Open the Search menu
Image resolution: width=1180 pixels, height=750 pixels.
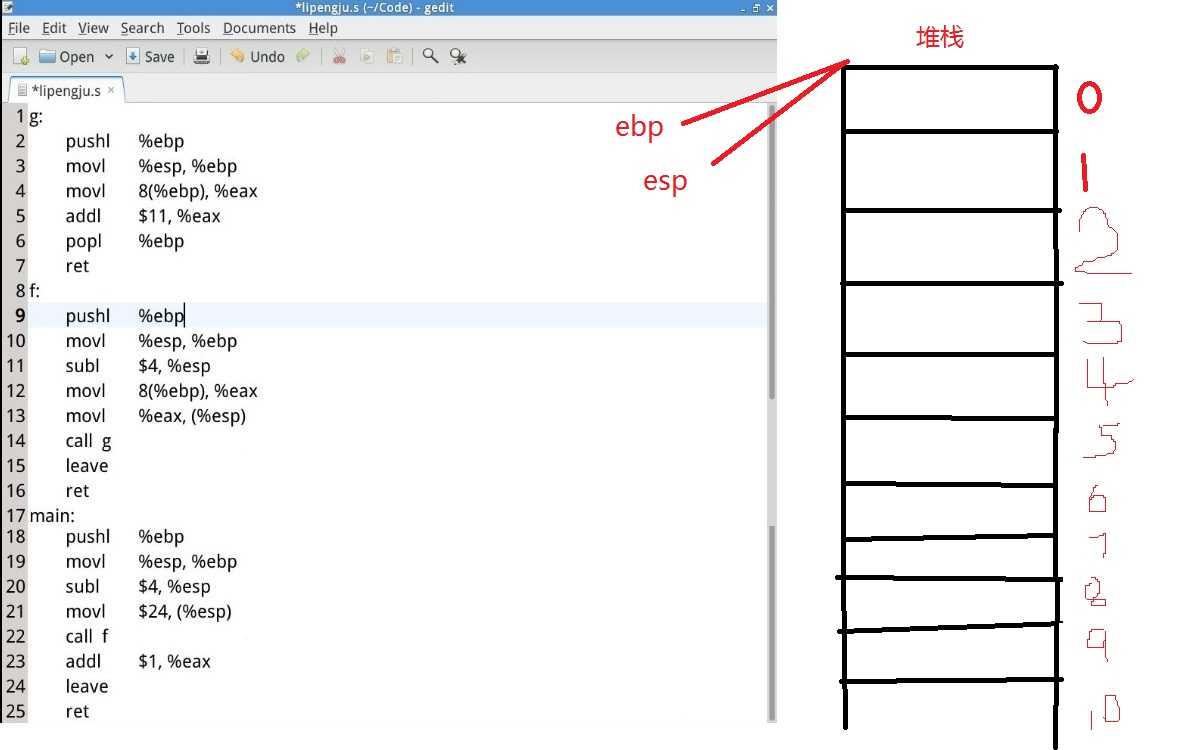pos(142,28)
